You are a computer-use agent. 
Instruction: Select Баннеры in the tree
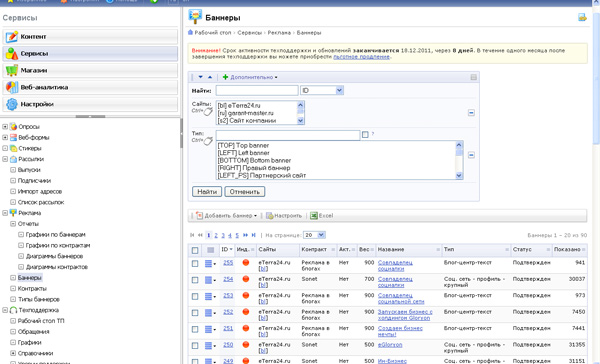click(29, 277)
